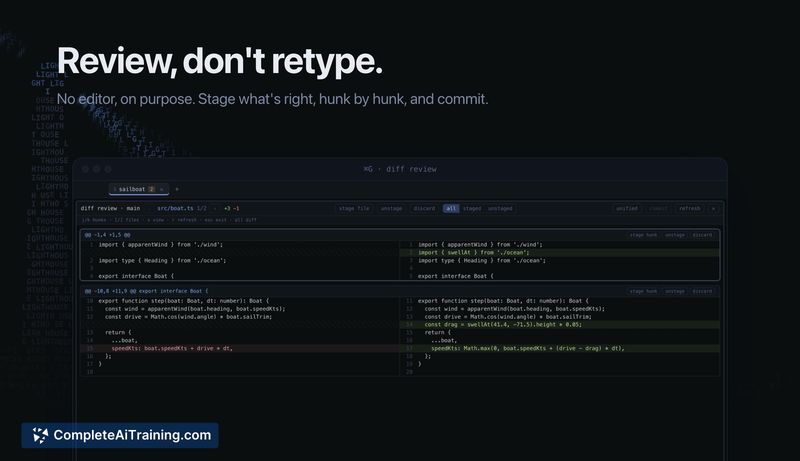Screen dimensions: 800x461
Task: Unstage the hunk @@ -10,8 +11,9 @@
Action: tap(674, 291)
